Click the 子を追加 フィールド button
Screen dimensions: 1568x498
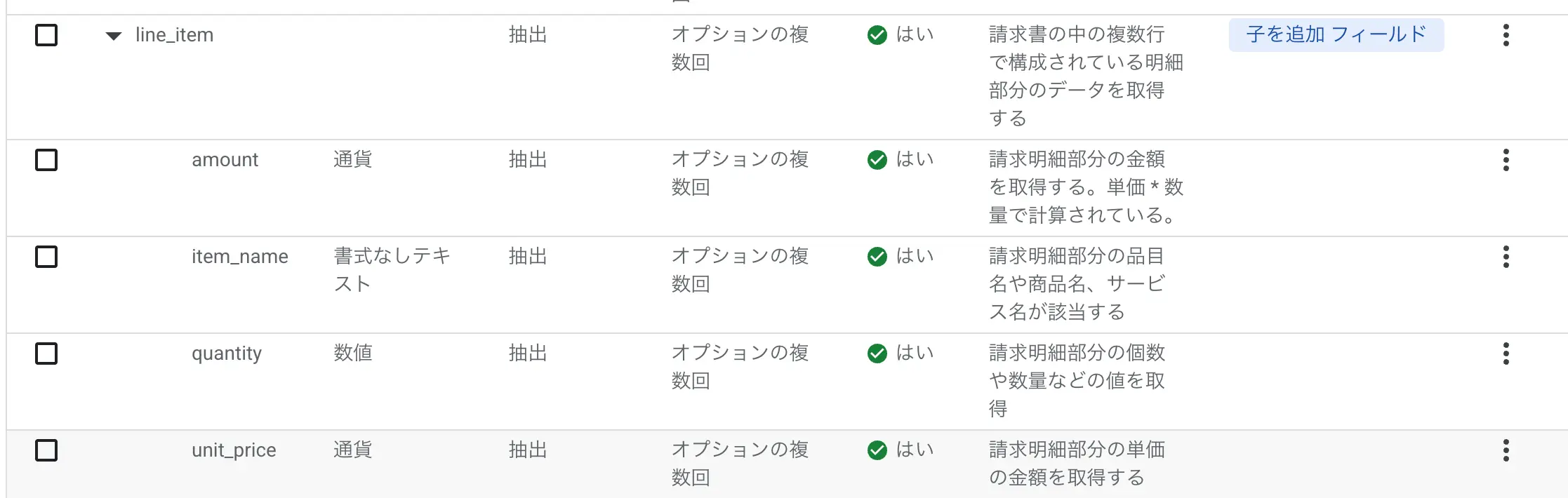[x=1336, y=35]
